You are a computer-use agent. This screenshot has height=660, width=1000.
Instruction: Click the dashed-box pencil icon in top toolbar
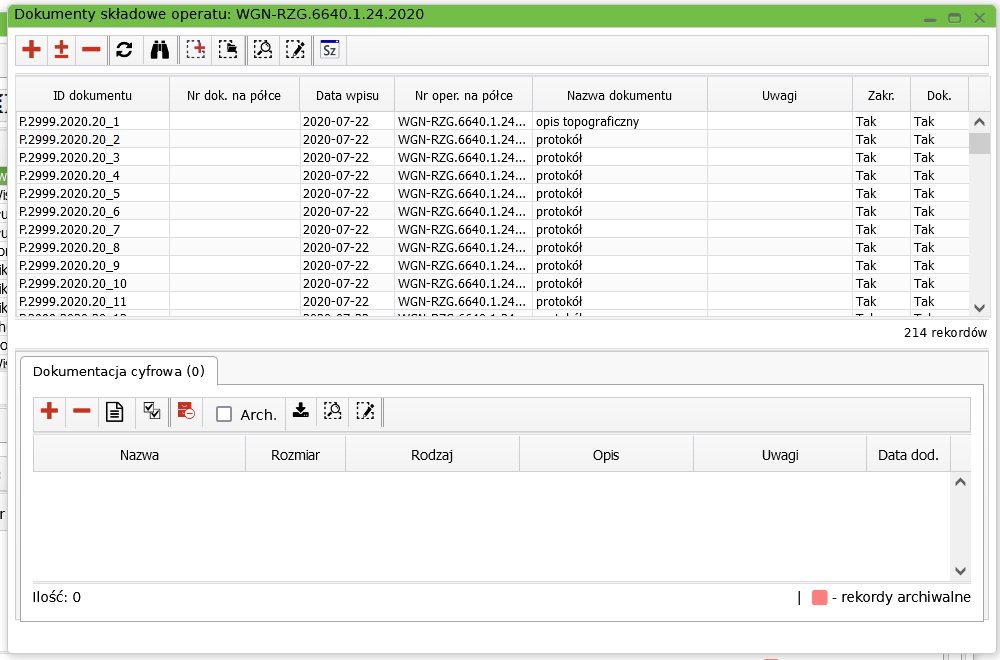(x=295, y=49)
